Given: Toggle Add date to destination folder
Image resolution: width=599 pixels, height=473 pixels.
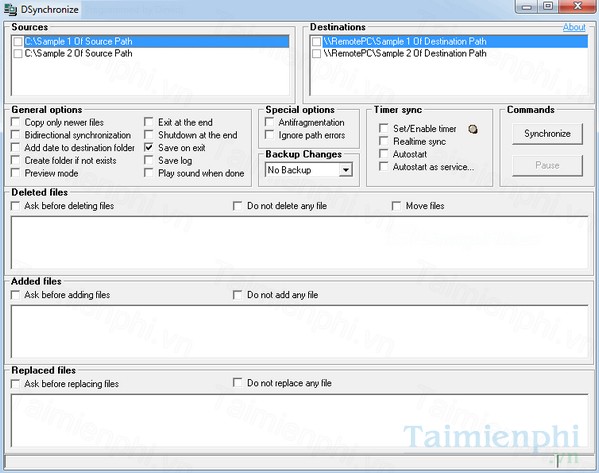Looking at the screenshot, I should pos(16,147).
